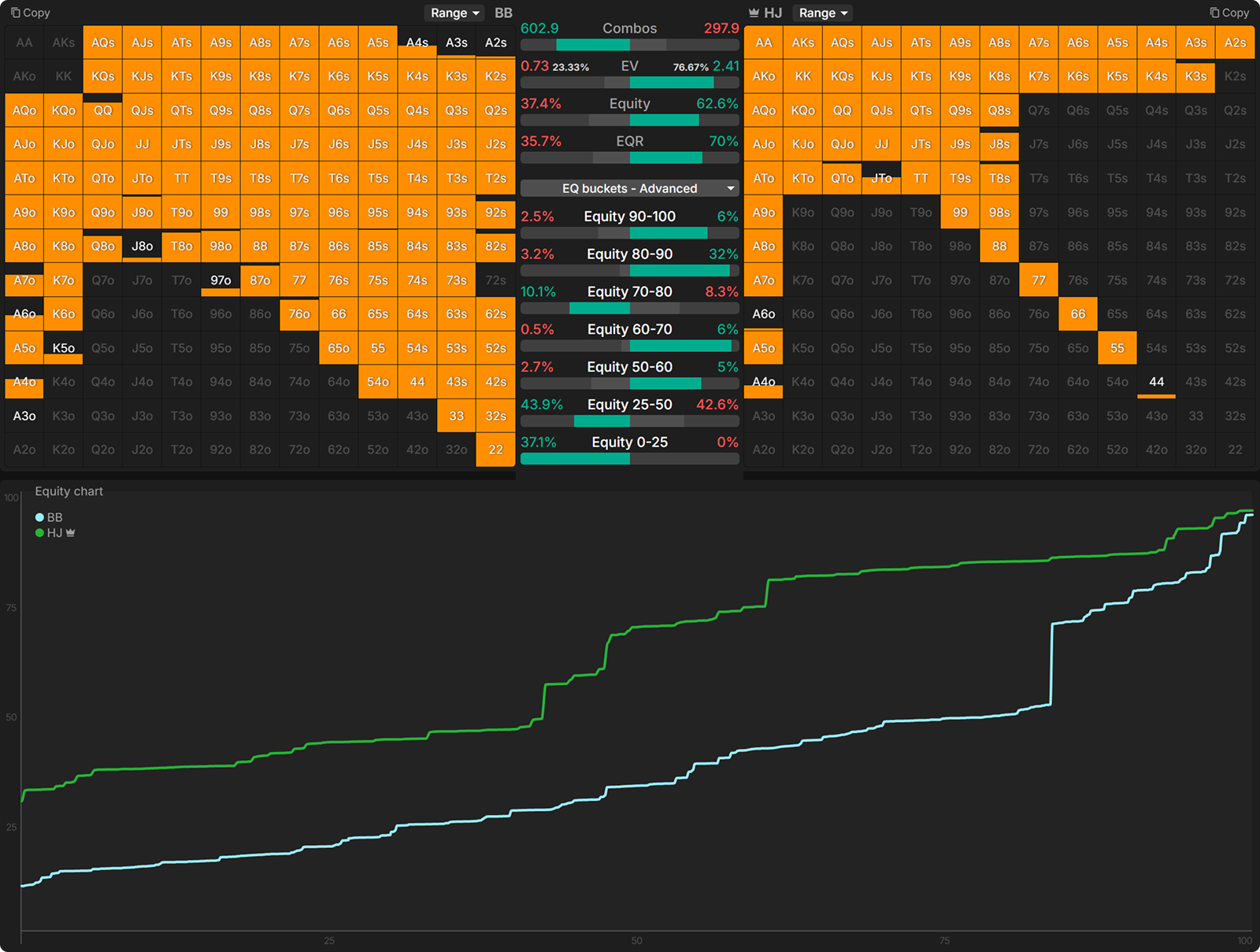This screenshot has height=952, width=1260.
Task: Select A4o in the HJ matrix
Action: [763, 382]
